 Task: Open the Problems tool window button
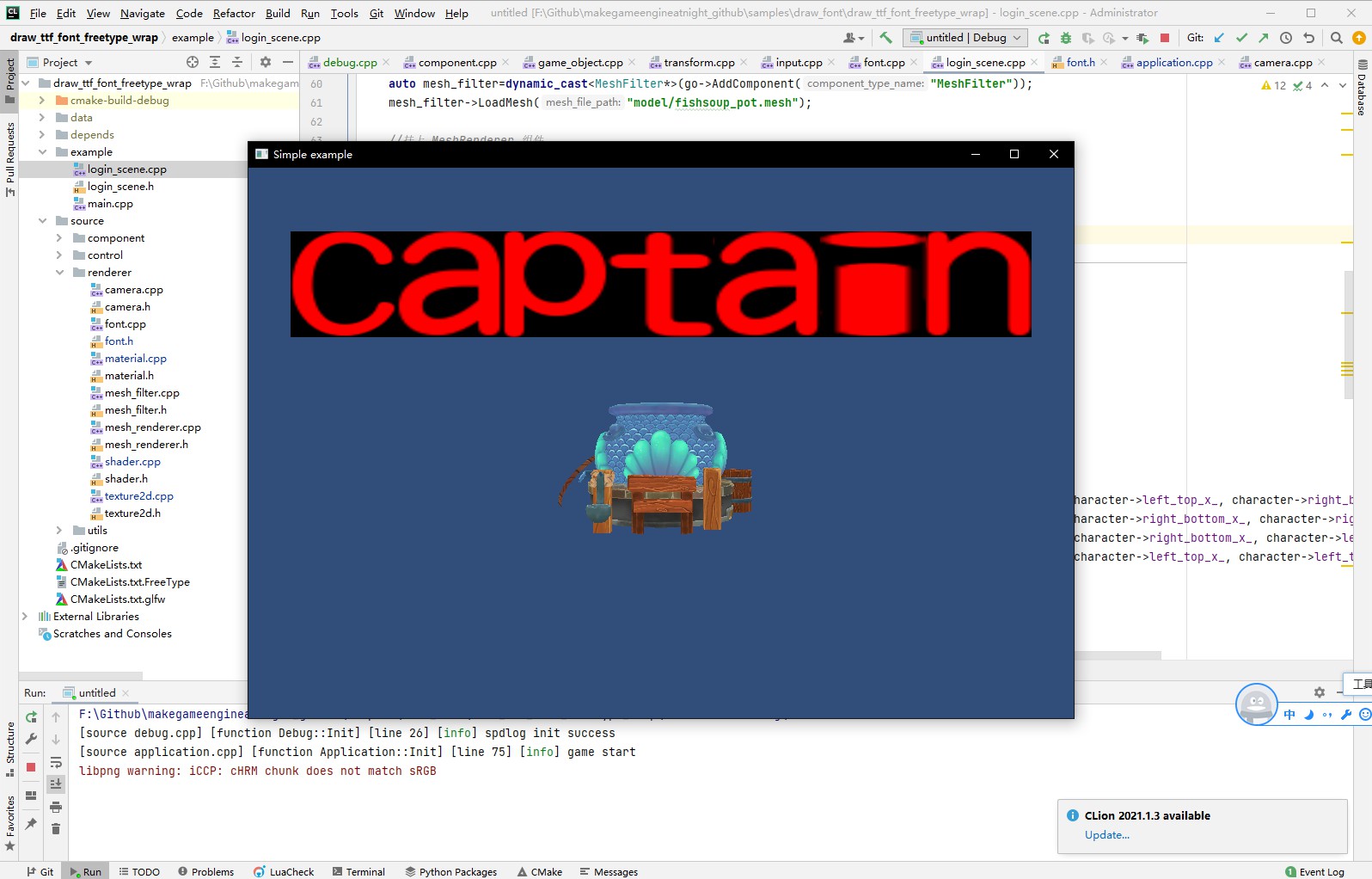click(x=206, y=871)
